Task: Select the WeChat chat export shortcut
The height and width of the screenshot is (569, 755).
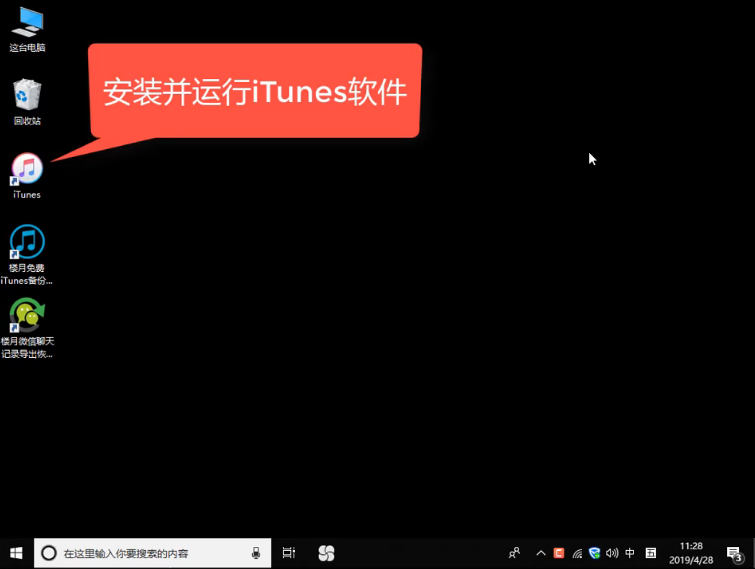Action: [27, 328]
